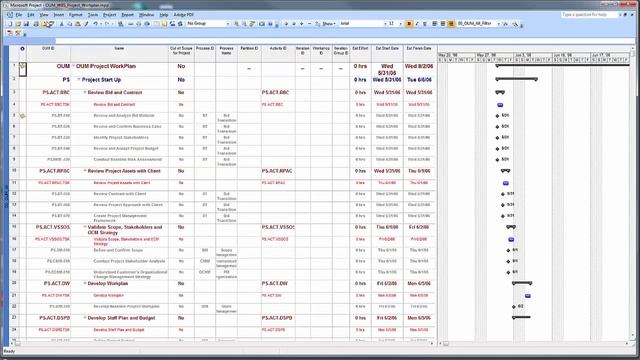640x360 pixels.
Task: Open the Adobe PDF menu
Action: coord(184,15)
